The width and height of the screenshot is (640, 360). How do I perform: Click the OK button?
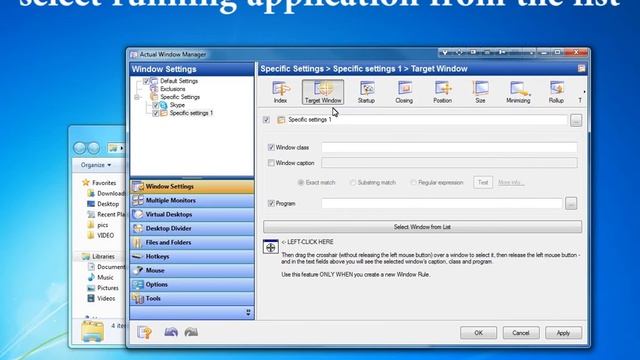point(478,333)
